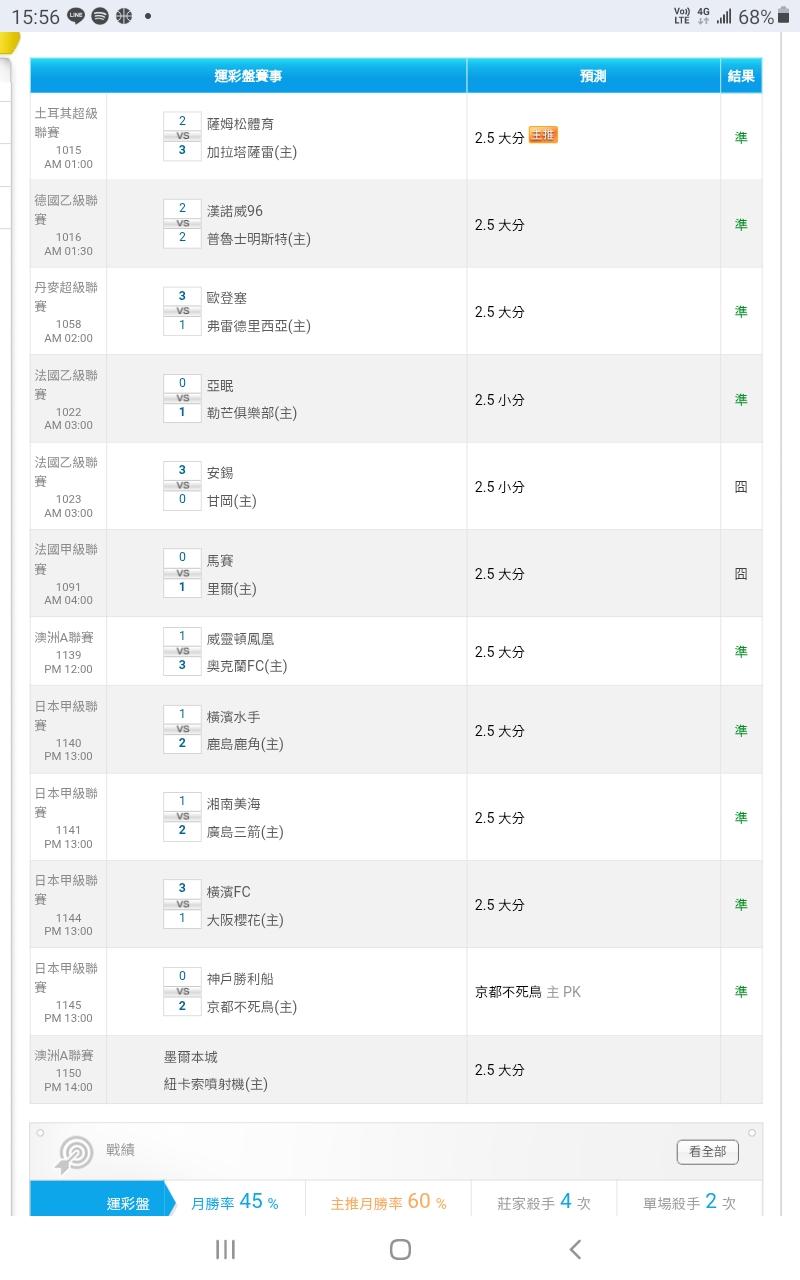Select the 莊家殺手 4 次 stat tab
The image size is (800, 1280).
pyautogui.click(x=544, y=1203)
